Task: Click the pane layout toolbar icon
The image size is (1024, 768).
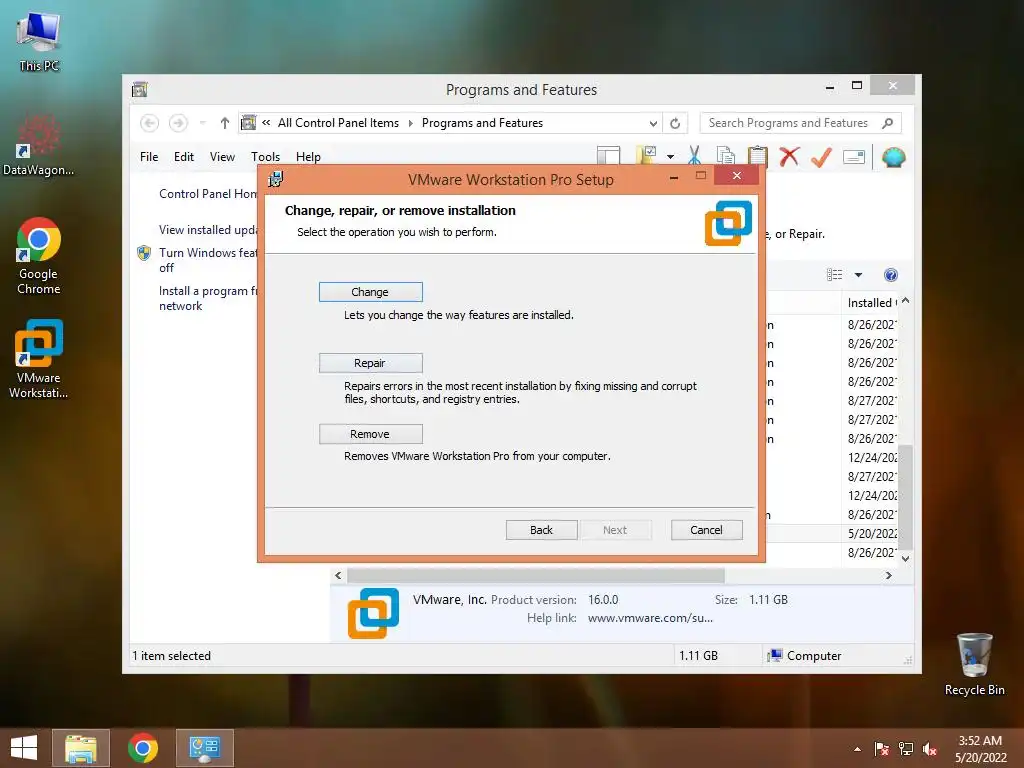Action: click(608, 157)
